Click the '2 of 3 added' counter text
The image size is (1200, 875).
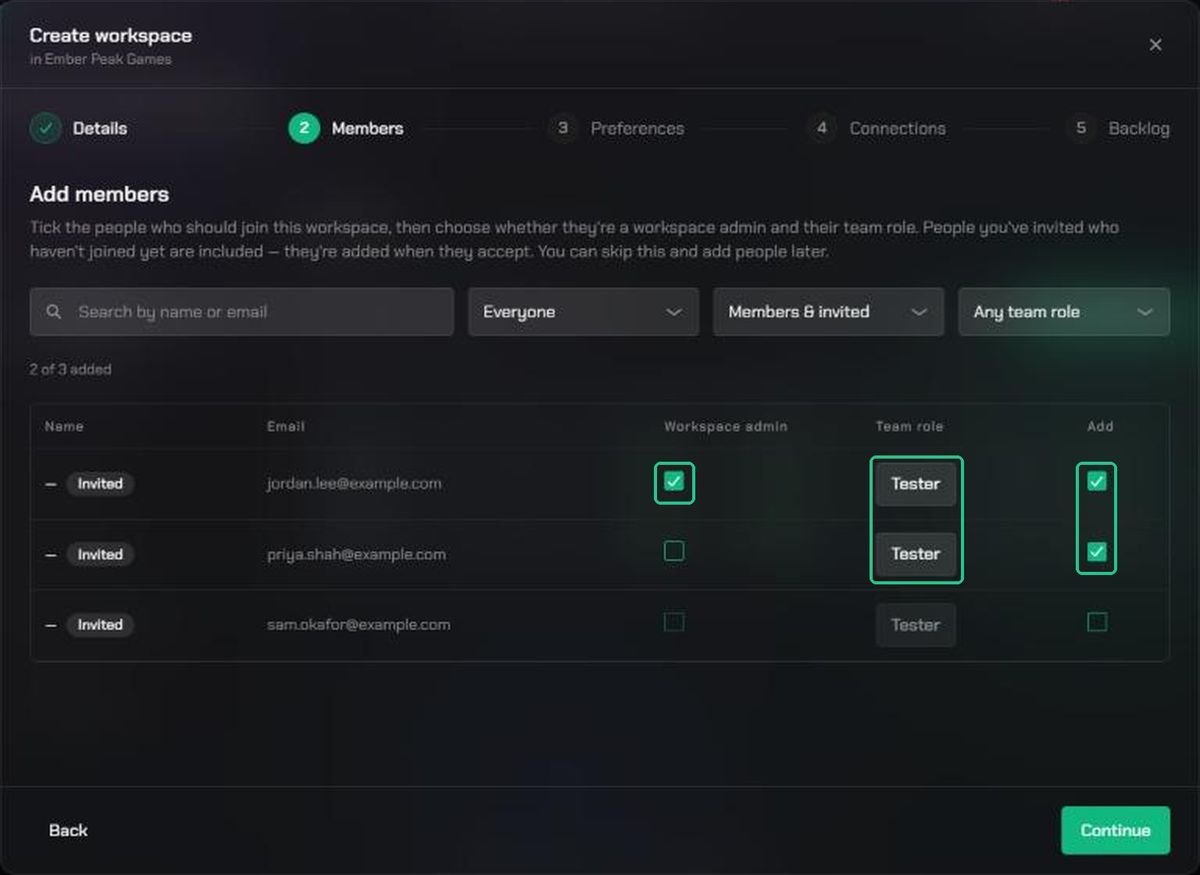[70, 369]
